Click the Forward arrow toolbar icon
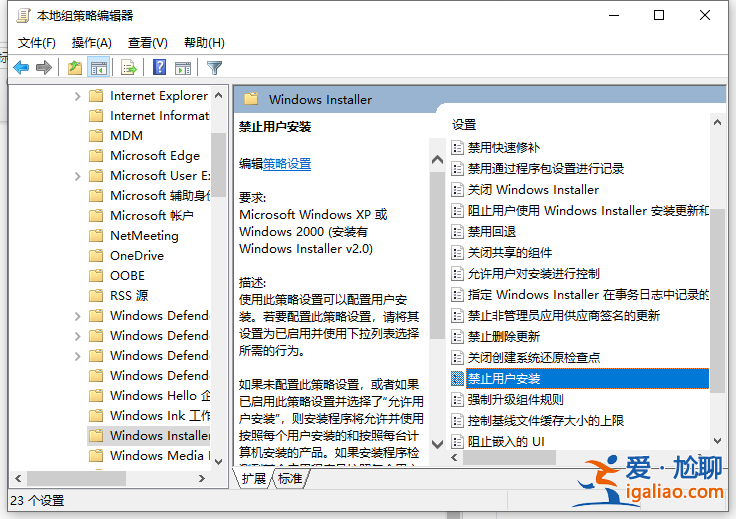The width and height of the screenshot is (736, 519). [x=44, y=68]
